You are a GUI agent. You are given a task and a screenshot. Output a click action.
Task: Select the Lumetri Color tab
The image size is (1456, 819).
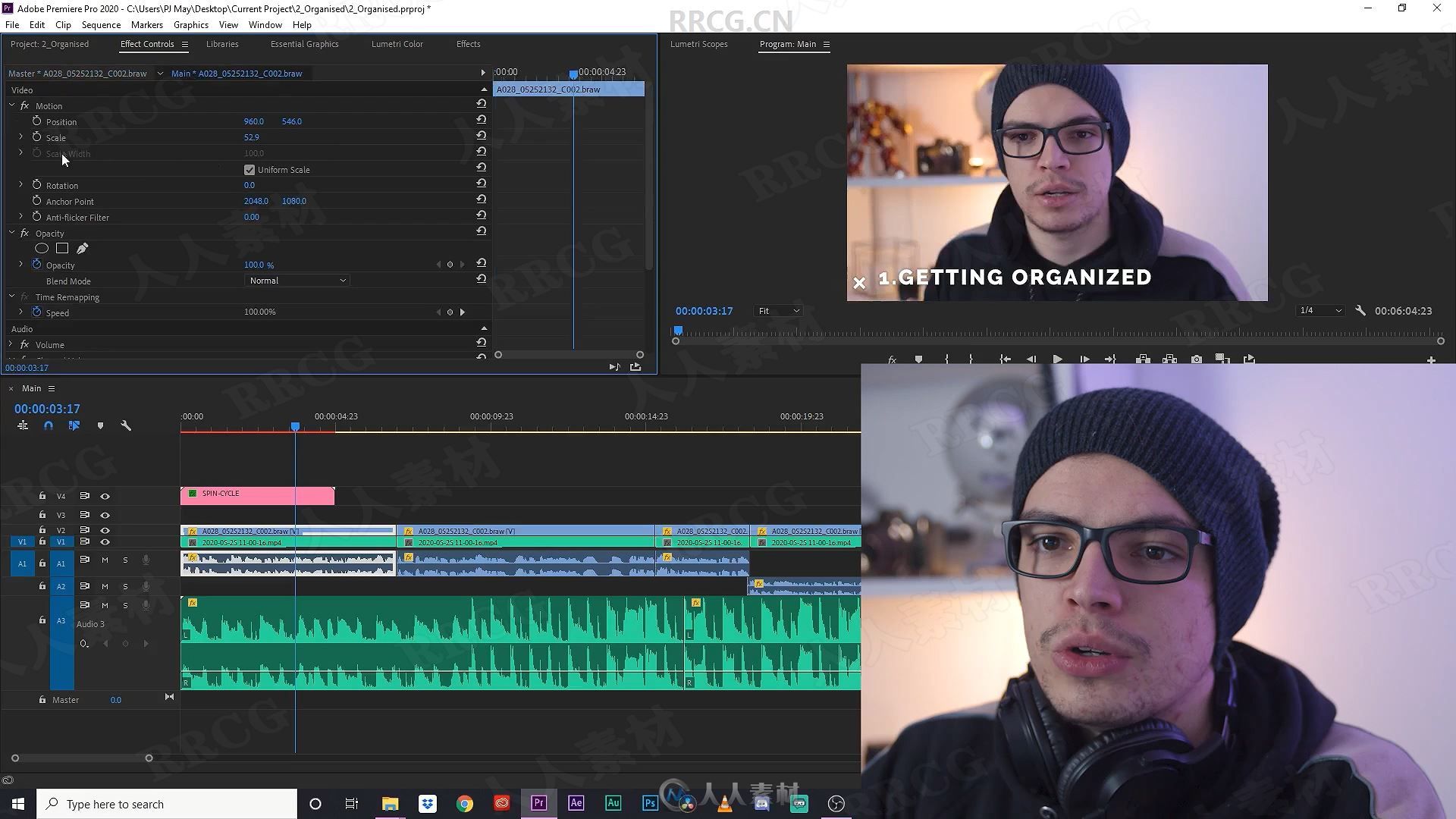(x=397, y=44)
